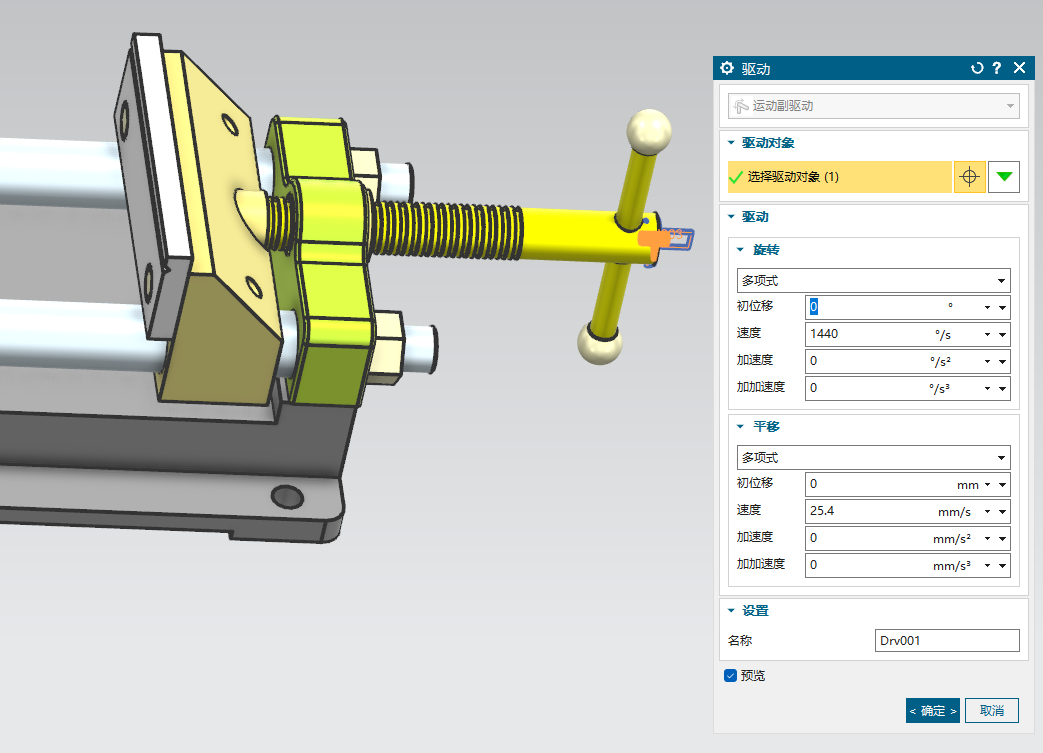Click the 名称 field containing Drv001
The height and width of the screenshot is (753, 1043).
point(946,640)
